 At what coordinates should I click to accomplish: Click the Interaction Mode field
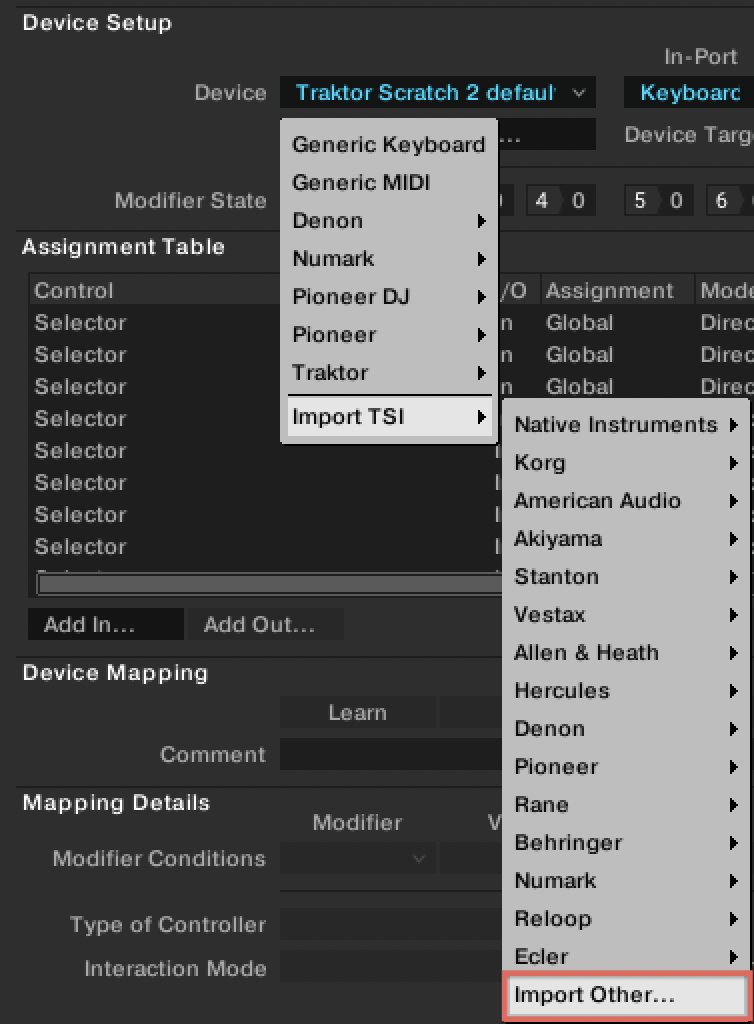[x=390, y=967]
